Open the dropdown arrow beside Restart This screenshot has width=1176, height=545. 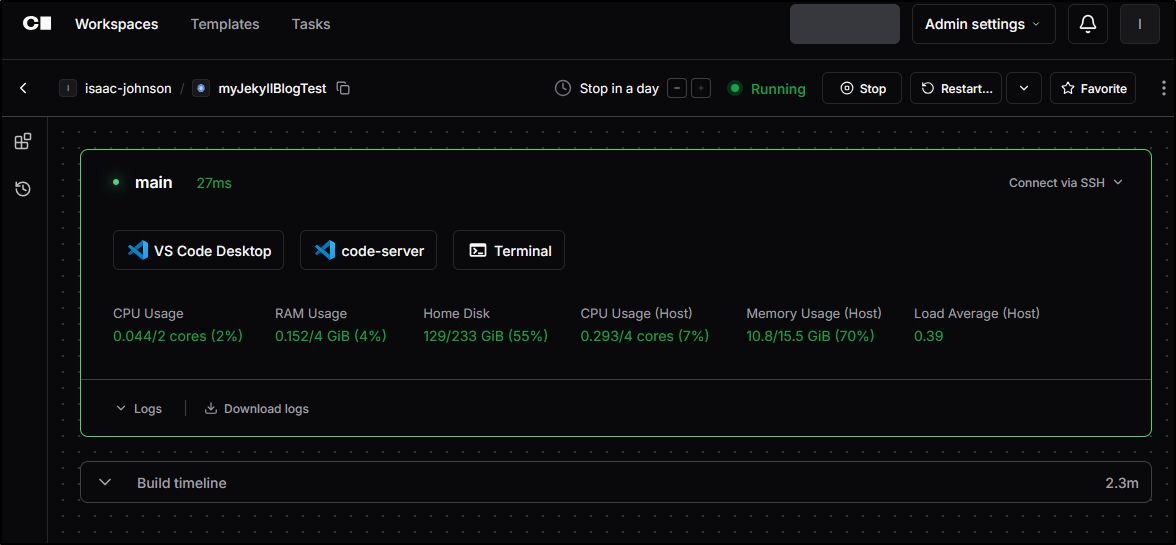pyautogui.click(x=1023, y=88)
